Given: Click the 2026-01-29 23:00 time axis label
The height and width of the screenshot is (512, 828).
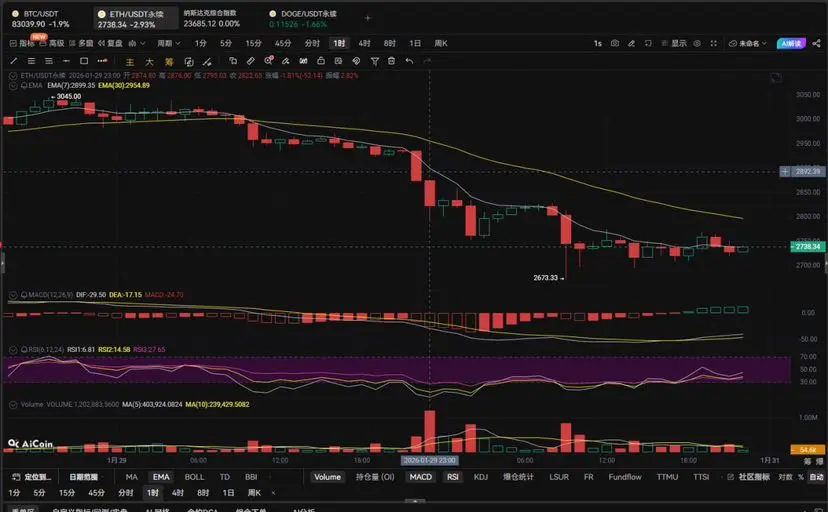Looking at the screenshot, I should (x=429, y=460).
